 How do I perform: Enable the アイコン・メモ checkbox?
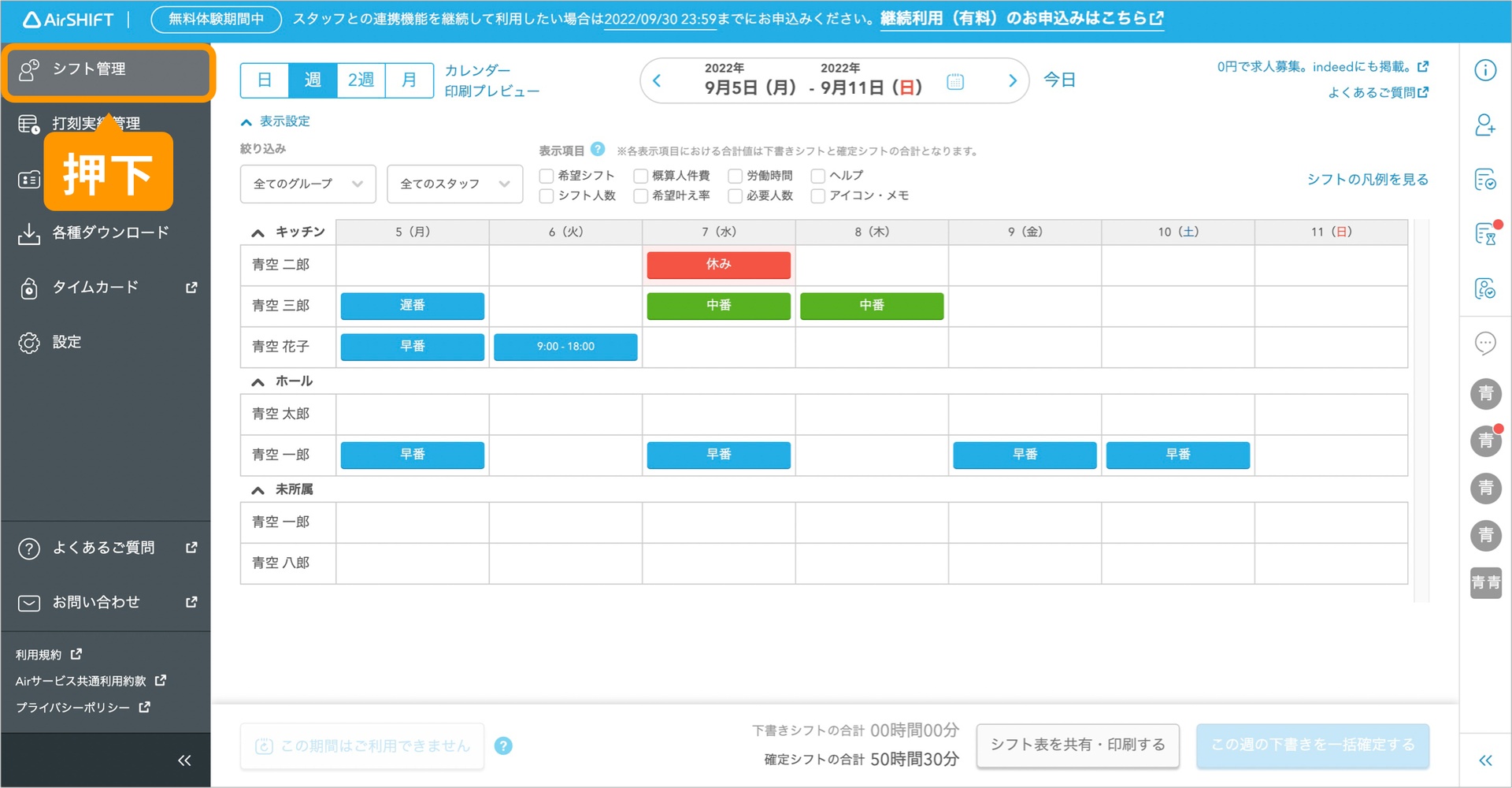pos(817,195)
